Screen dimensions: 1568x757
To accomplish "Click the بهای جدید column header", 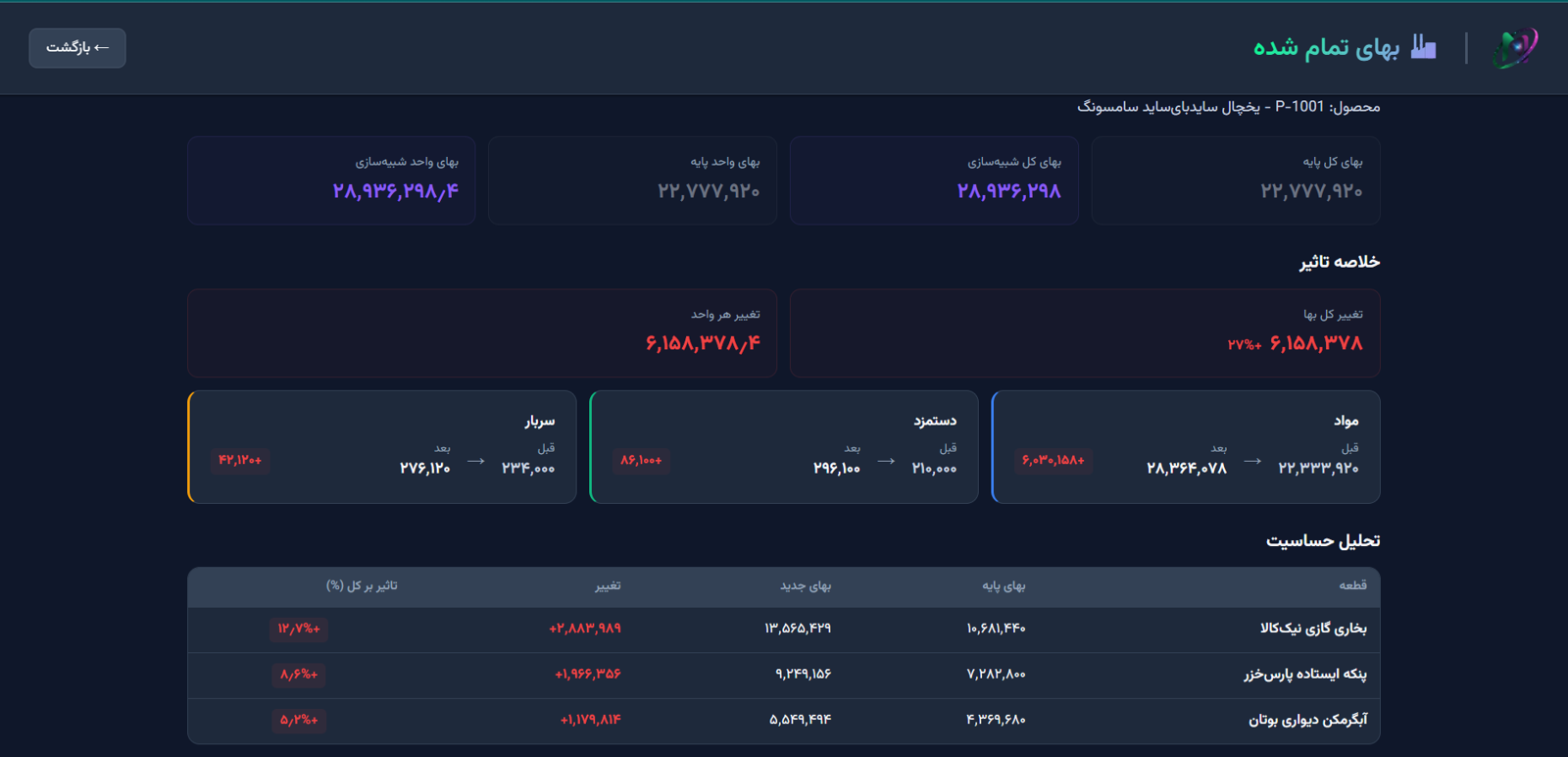I will 806,585.
